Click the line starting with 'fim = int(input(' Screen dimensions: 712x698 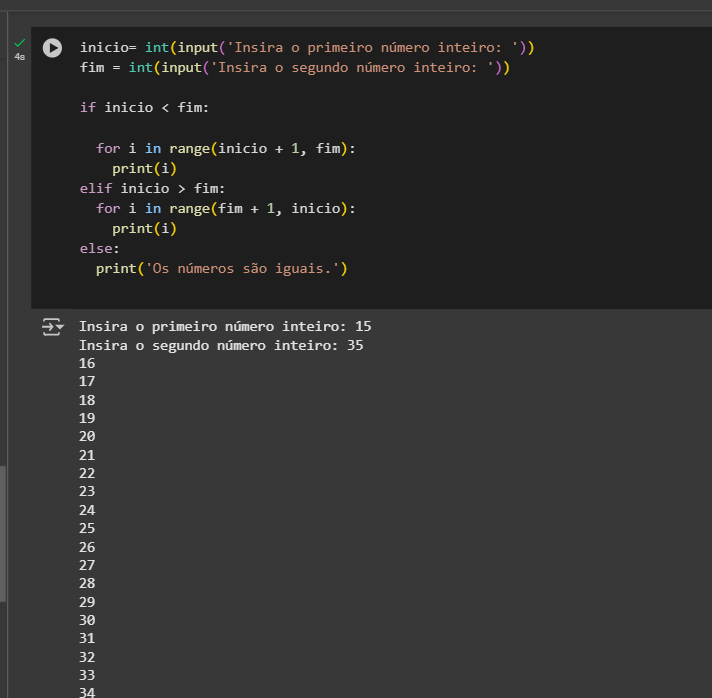295,68
